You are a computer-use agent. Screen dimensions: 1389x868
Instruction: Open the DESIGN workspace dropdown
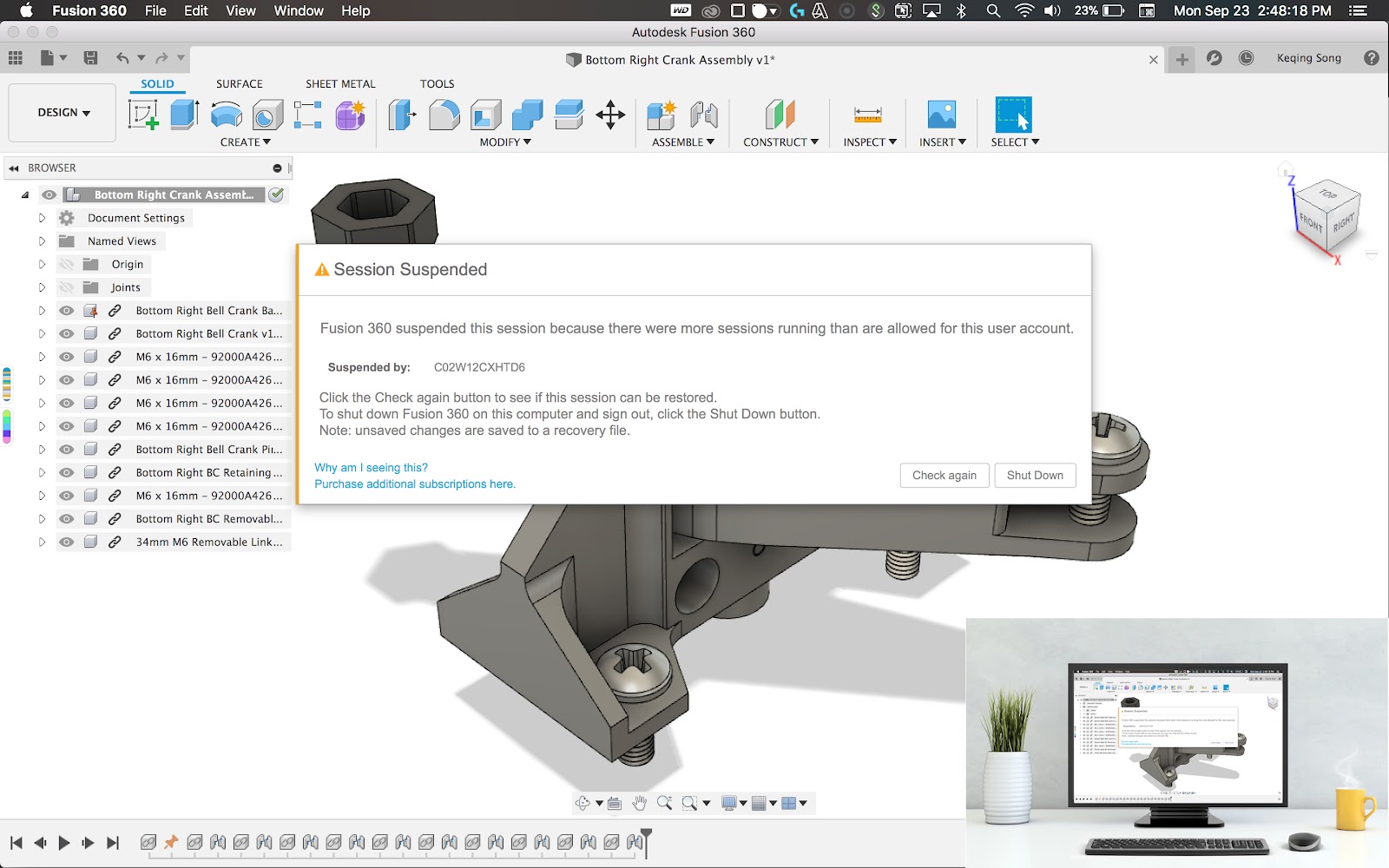[63, 113]
